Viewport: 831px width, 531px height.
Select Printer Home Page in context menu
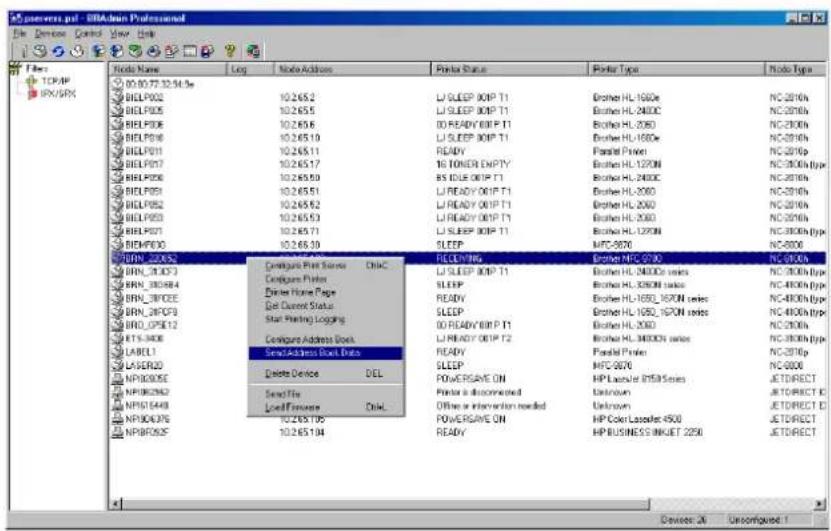point(325,292)
